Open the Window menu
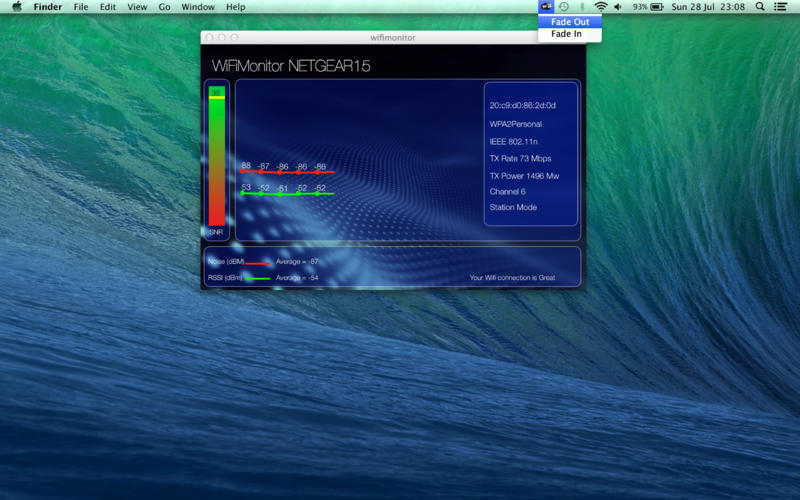The image size is (800, 500). (198, 7)
